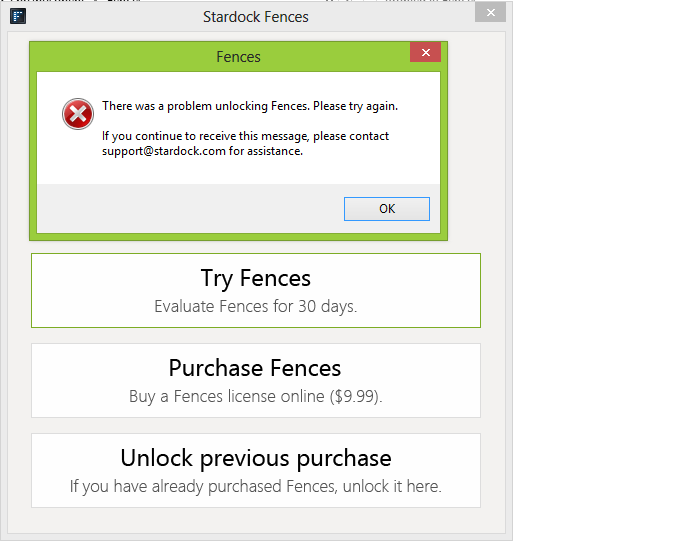Click the 'Purchase Fences' heading text
This screenshot has height=541, width=681.
point(255,368)
